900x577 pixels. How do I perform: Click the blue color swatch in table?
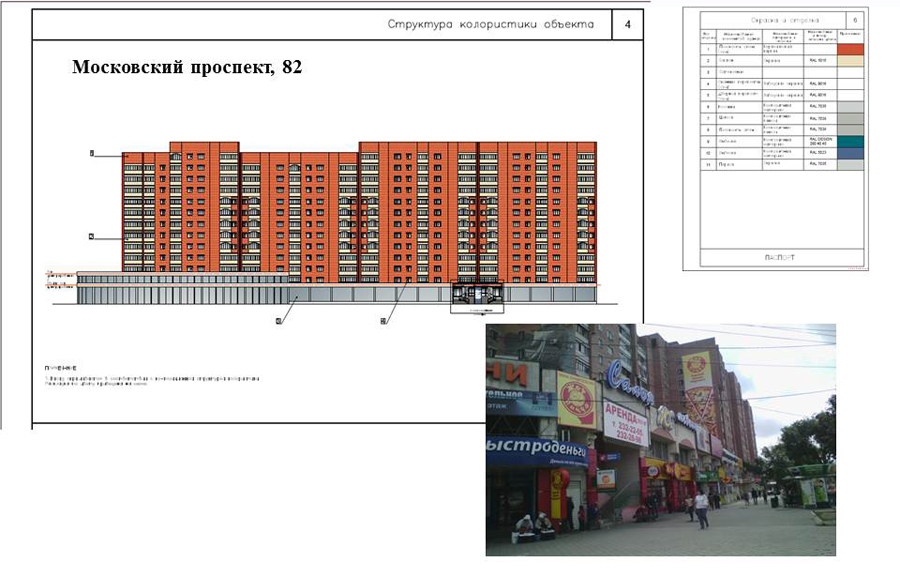851,153
